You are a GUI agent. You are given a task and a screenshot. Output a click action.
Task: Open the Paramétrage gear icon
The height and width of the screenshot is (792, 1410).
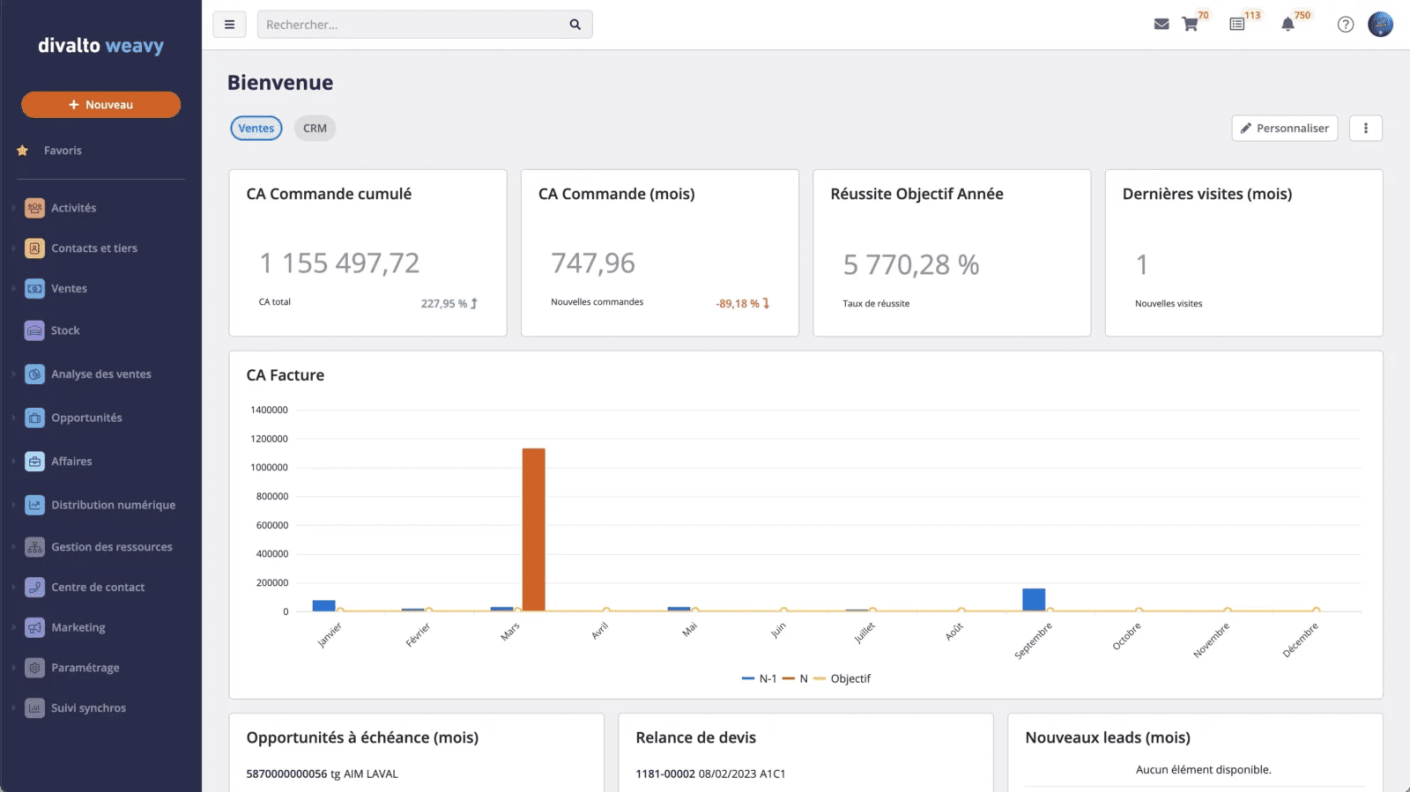pyautogui.click(x=35, y=667)
